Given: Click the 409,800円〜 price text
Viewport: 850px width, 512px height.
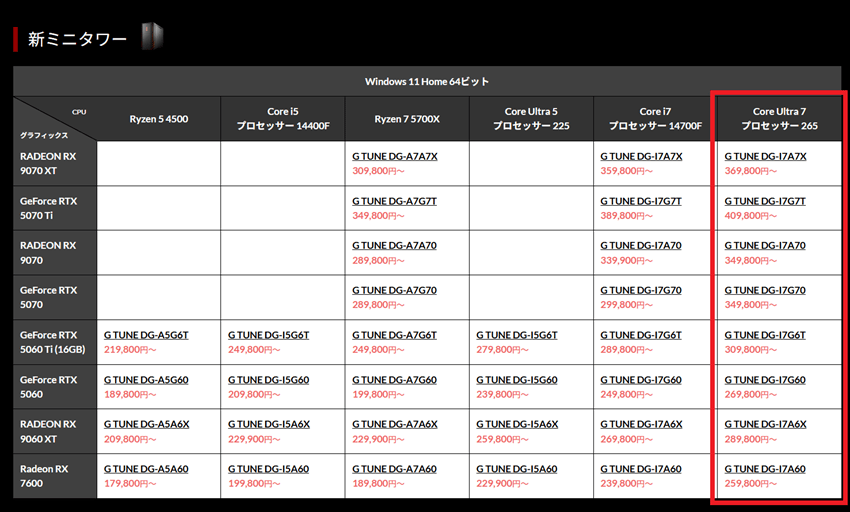Looking at the screenshot, I should pyautogui.click(x=751, y=216).
